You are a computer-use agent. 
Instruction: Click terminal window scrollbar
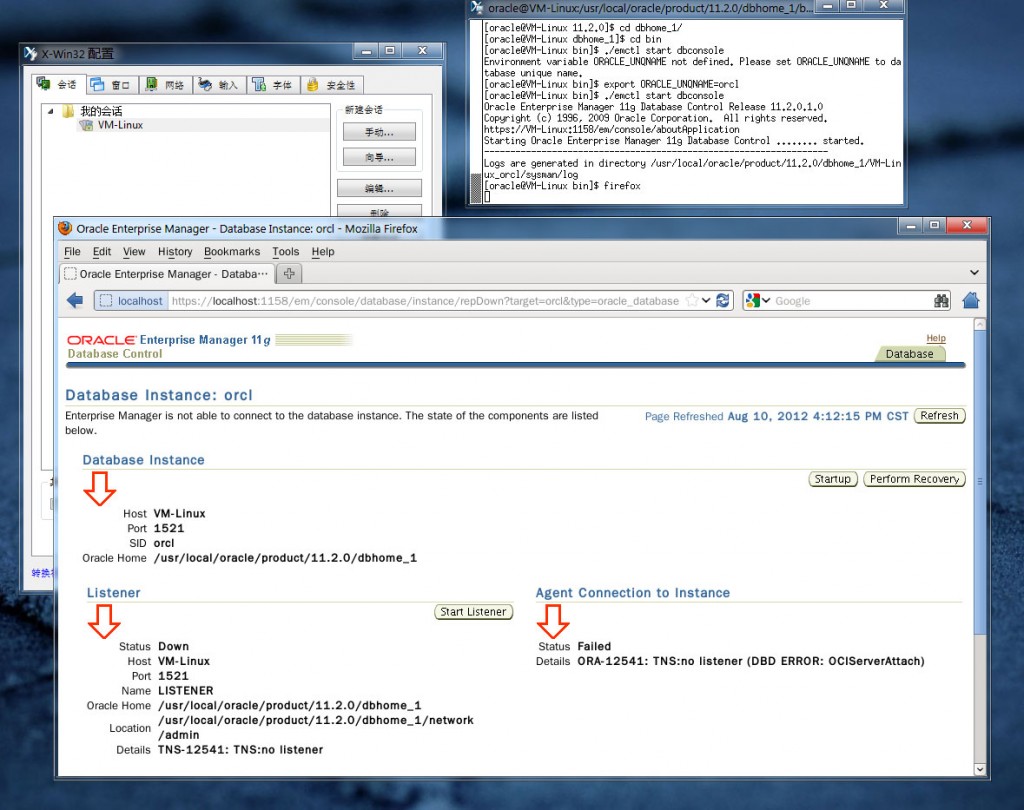tap(475, 189)
